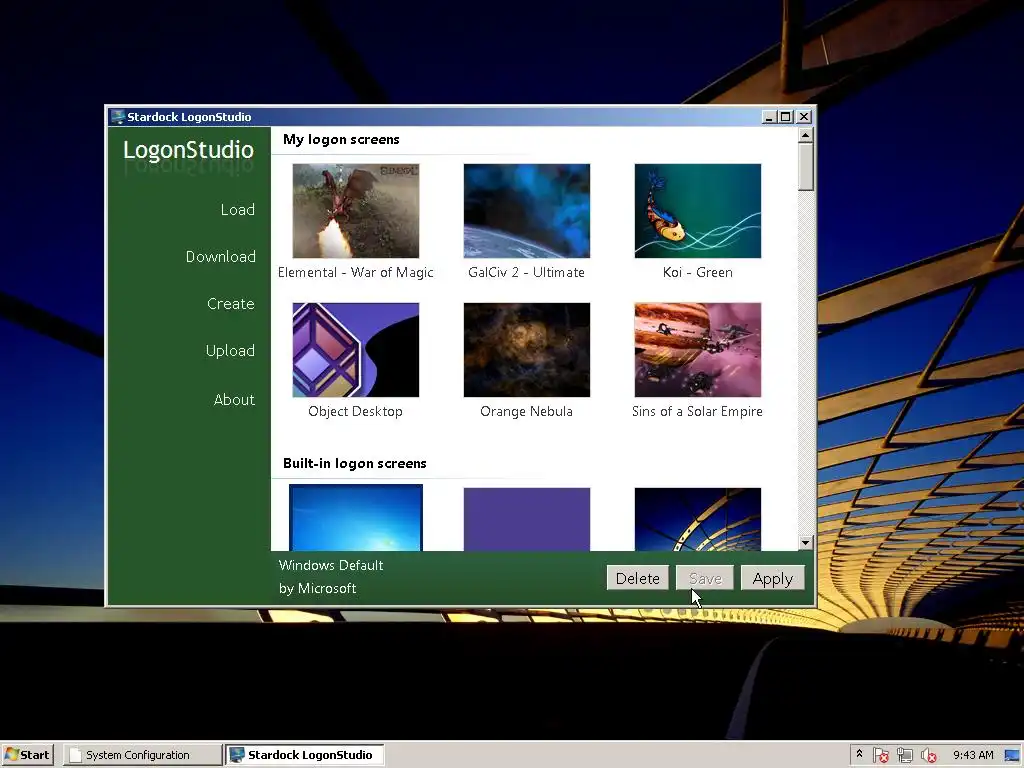
Task: Select Create in the sidebar
Action: 231,304
